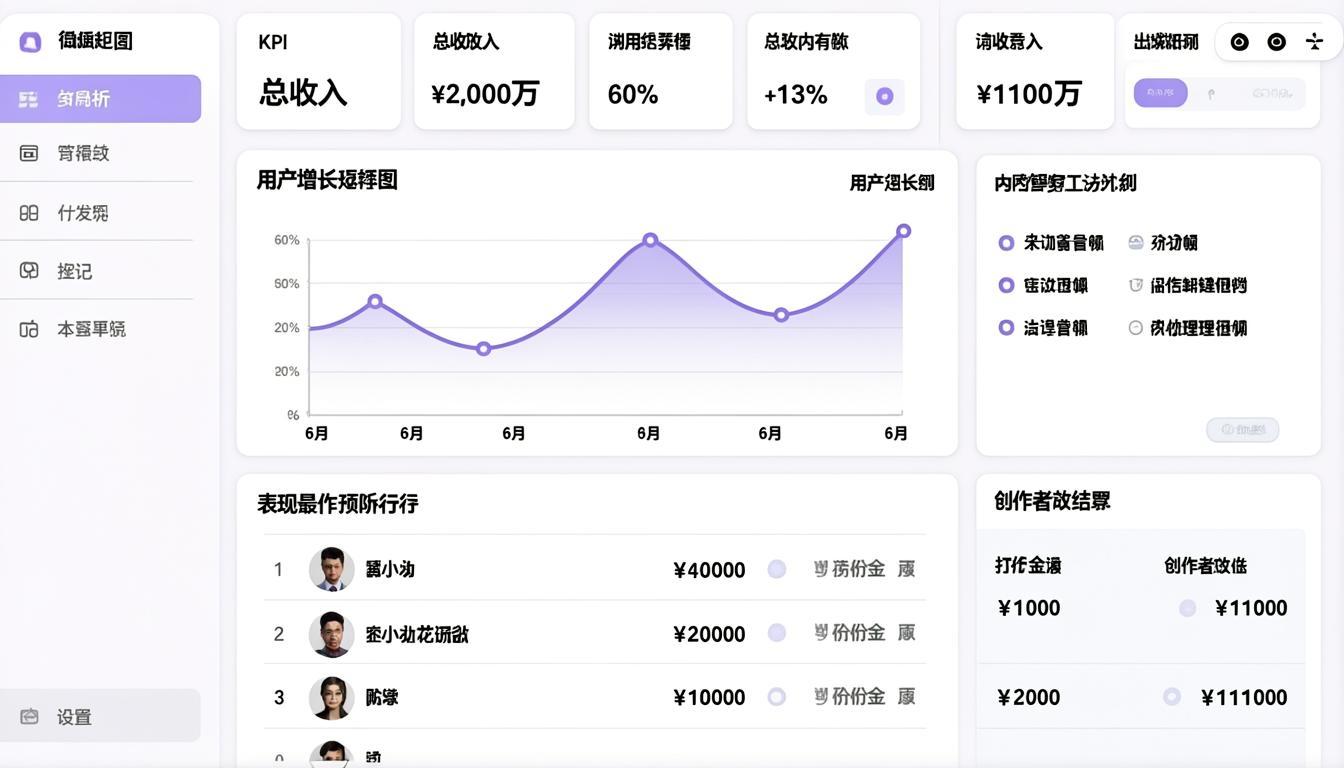This screenshot has width=1344, height=768.
Task: Click the icon beside the sidebar item starting with 本
Action: point(29,329)
